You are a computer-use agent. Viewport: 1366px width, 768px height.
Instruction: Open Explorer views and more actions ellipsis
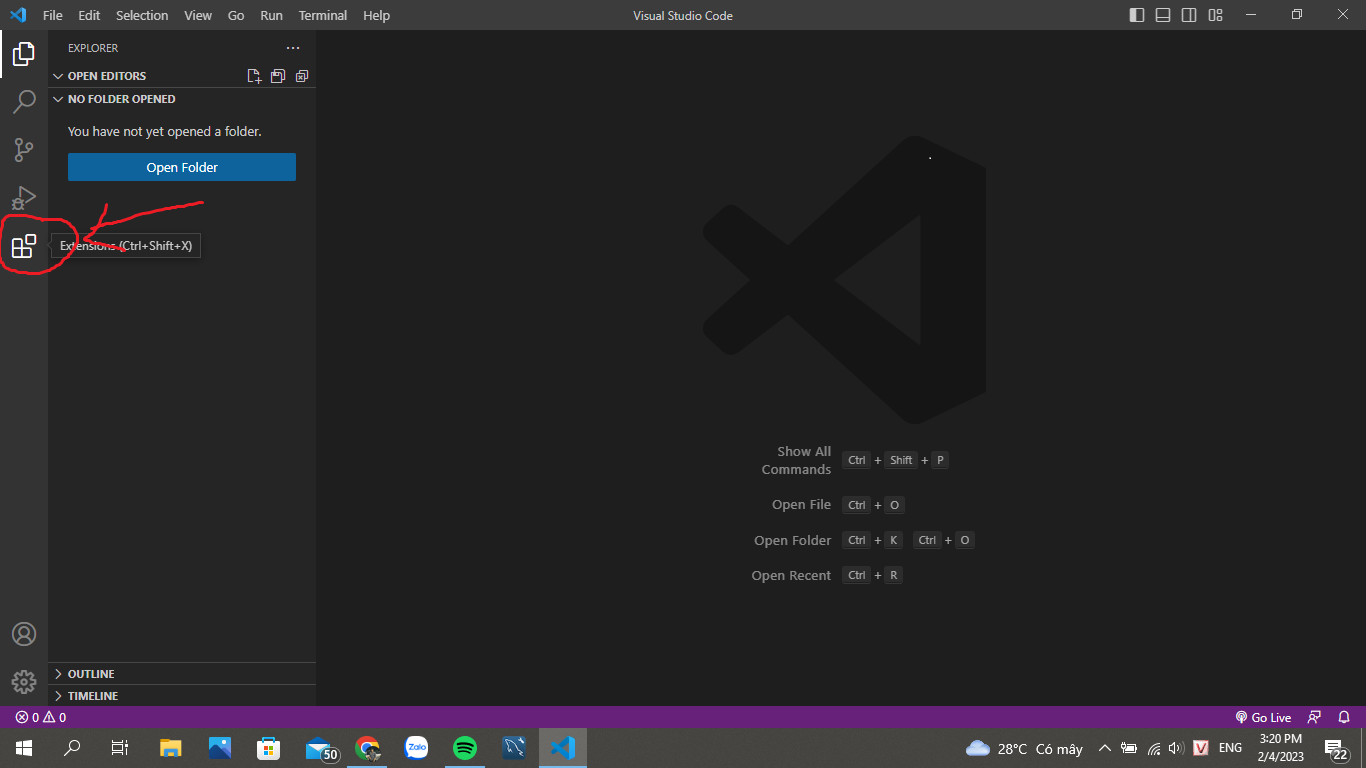coord(293,48)
